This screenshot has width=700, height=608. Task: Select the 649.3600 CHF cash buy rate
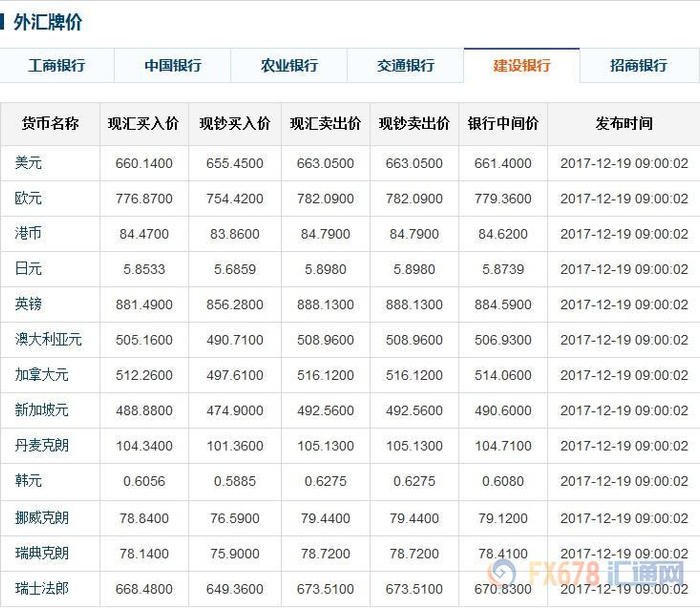coord(235,589)
